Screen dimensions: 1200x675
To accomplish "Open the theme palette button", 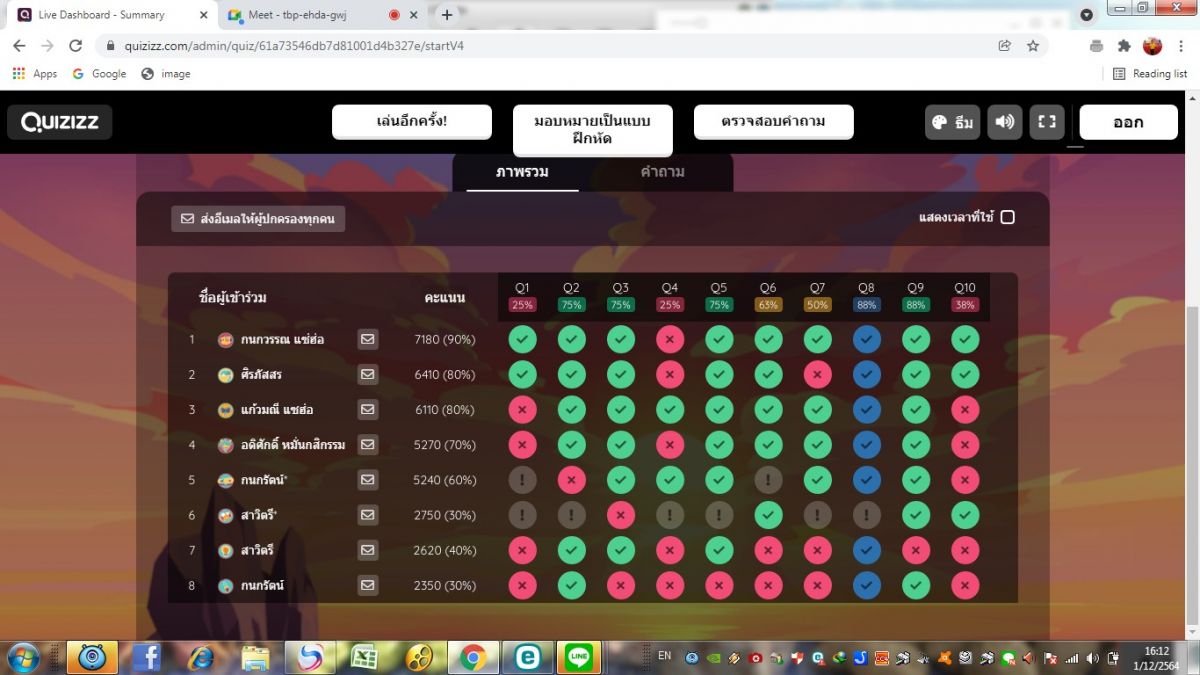I will (x=951, y=122).
